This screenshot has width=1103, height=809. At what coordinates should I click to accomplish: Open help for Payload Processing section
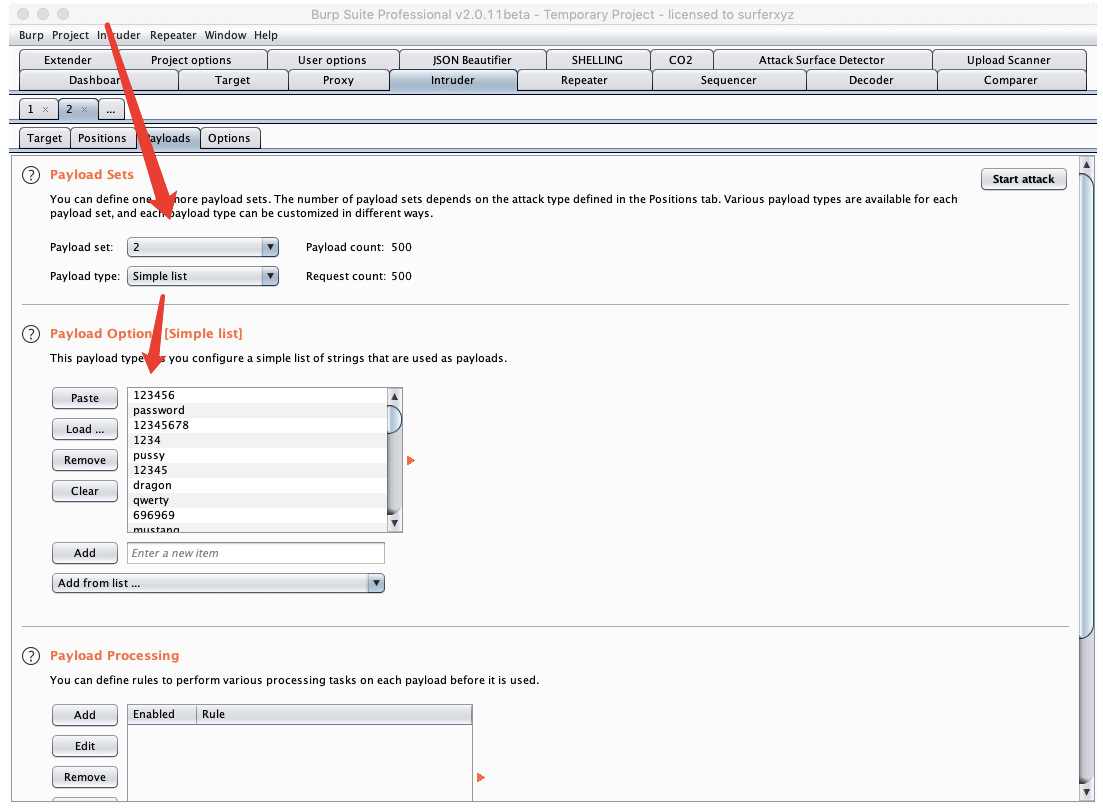[x=31, y=656]
